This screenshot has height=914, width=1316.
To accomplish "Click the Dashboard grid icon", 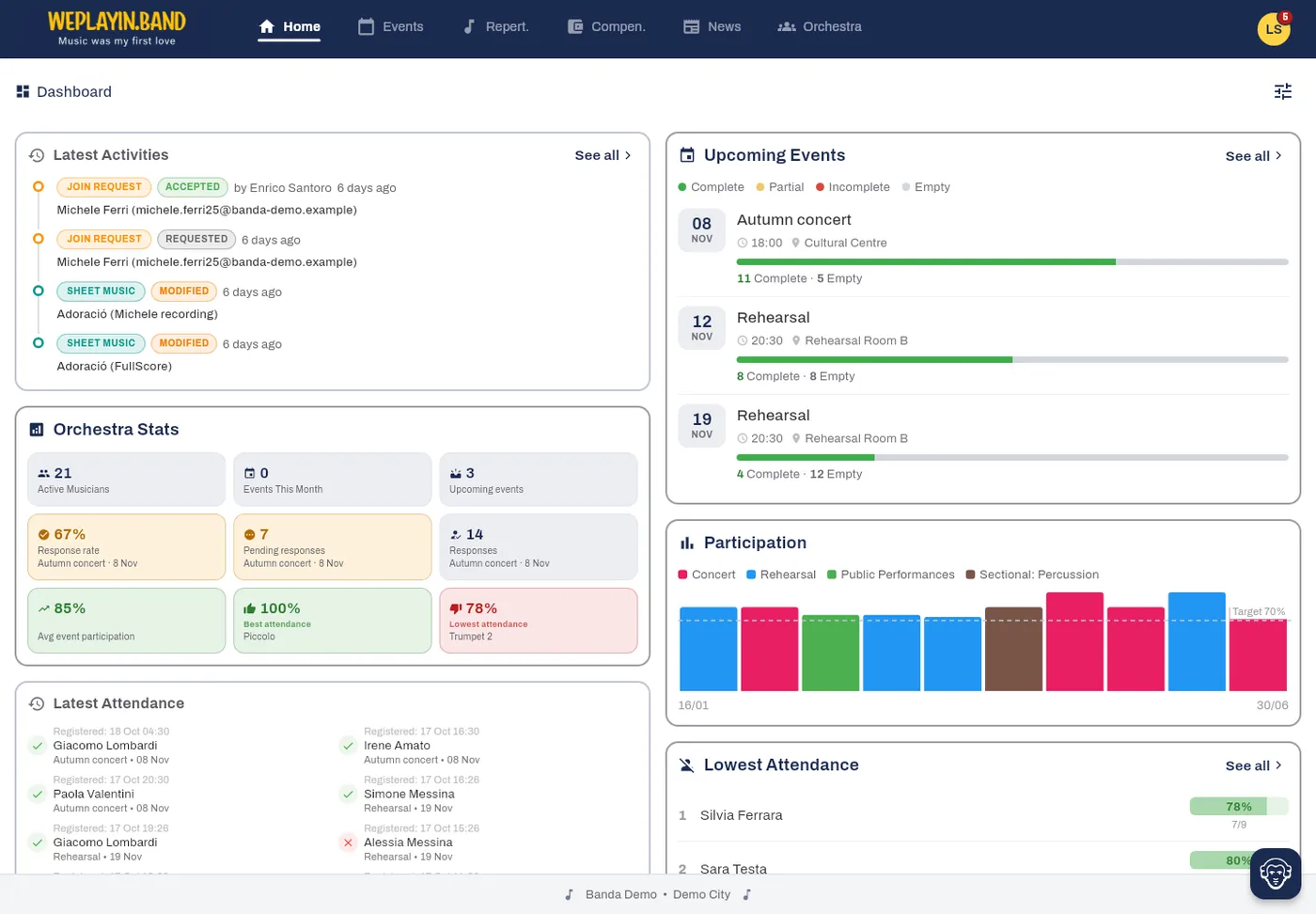I will (x=23, y=91).
